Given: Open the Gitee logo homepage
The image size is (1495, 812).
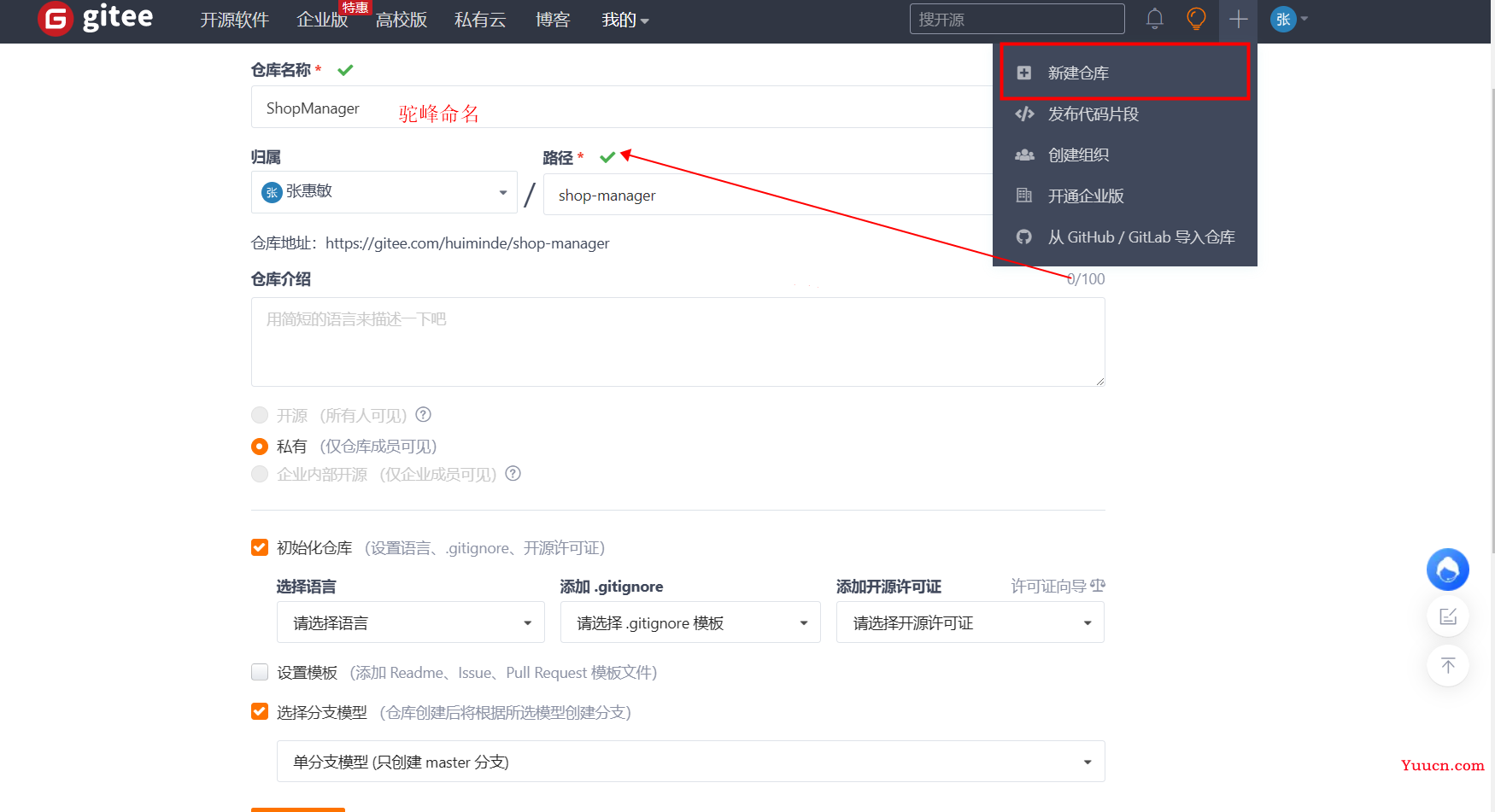Looking at the screenshot, I should [x=96, y=18].
